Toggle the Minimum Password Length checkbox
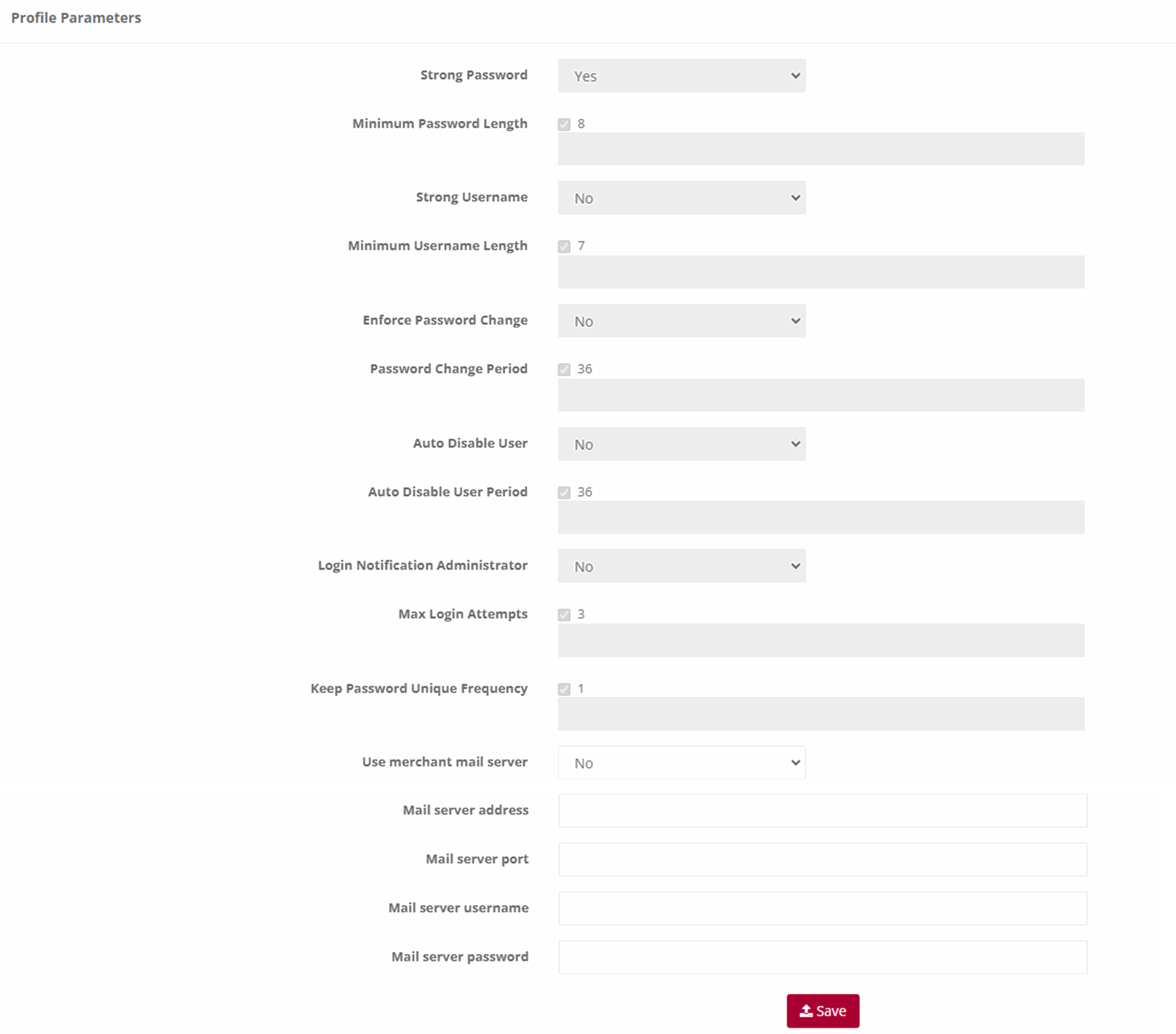Screen dimensions: 1176x1034 564,124
